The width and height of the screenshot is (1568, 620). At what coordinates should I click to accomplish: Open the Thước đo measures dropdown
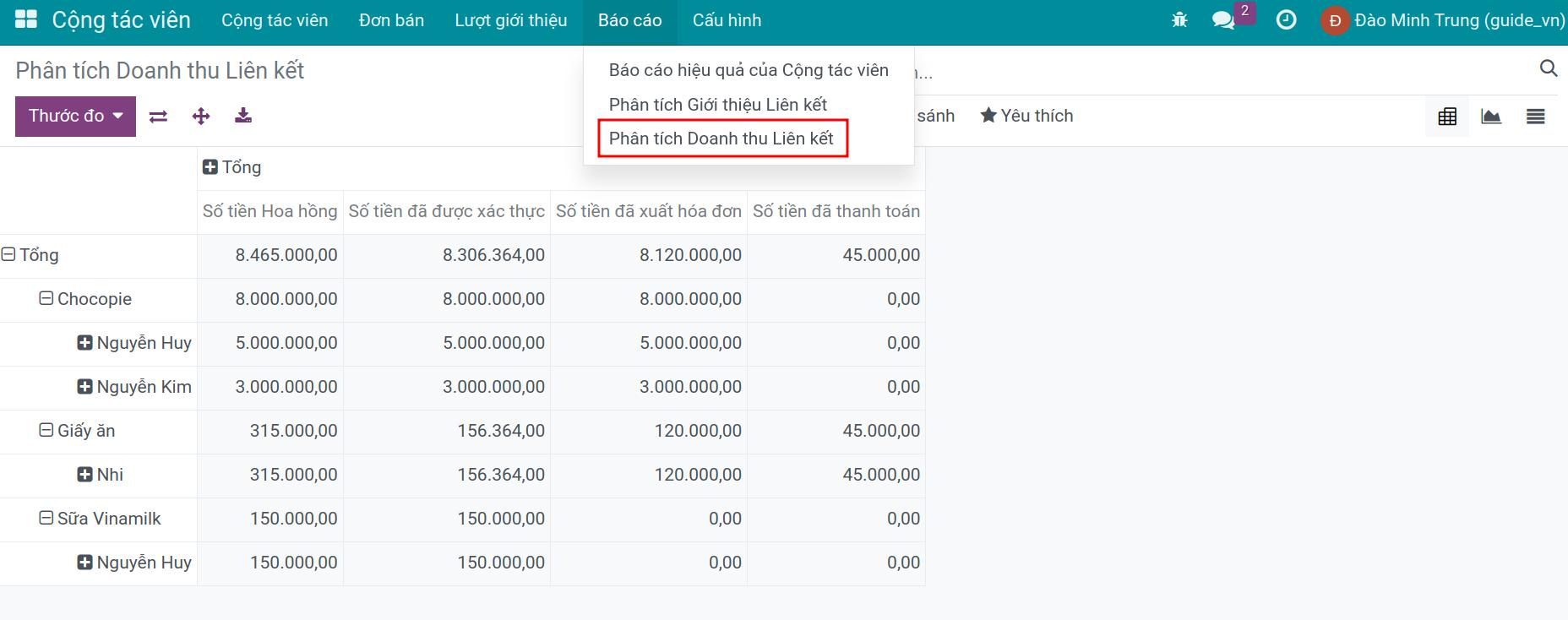coord(75,117)
